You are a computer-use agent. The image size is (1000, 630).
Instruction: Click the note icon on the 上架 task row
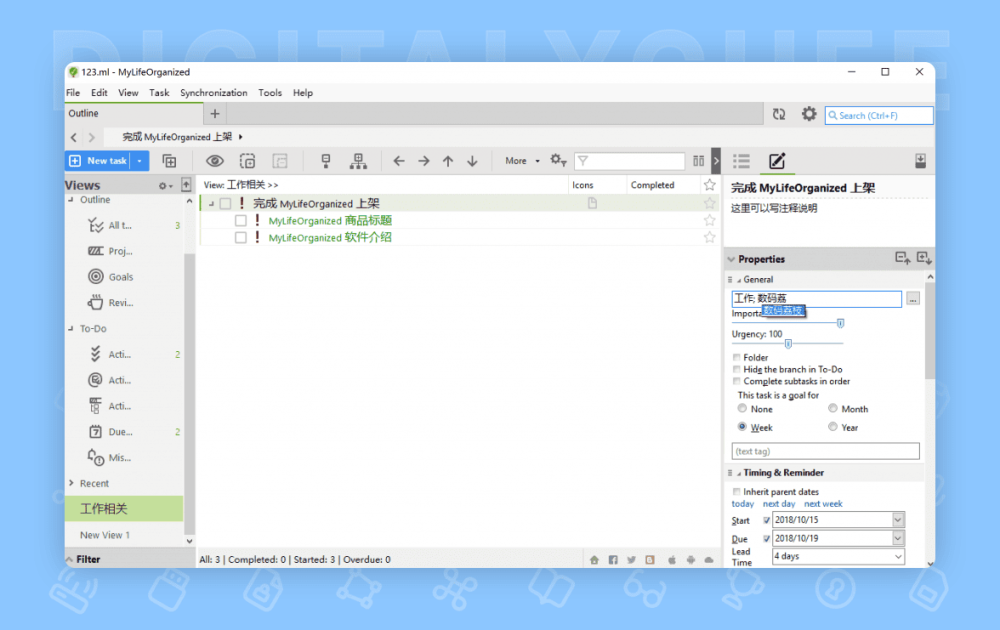click(x=592, y=203)
